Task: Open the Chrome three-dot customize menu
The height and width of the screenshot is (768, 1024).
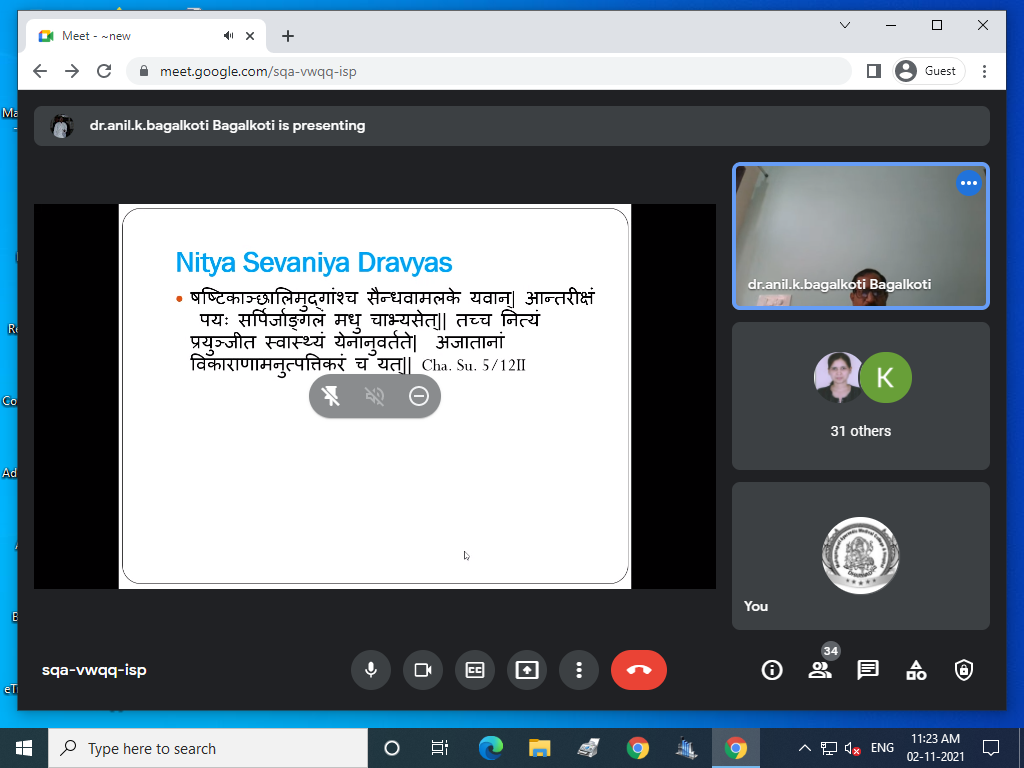Action: click(x=985, y=71)
